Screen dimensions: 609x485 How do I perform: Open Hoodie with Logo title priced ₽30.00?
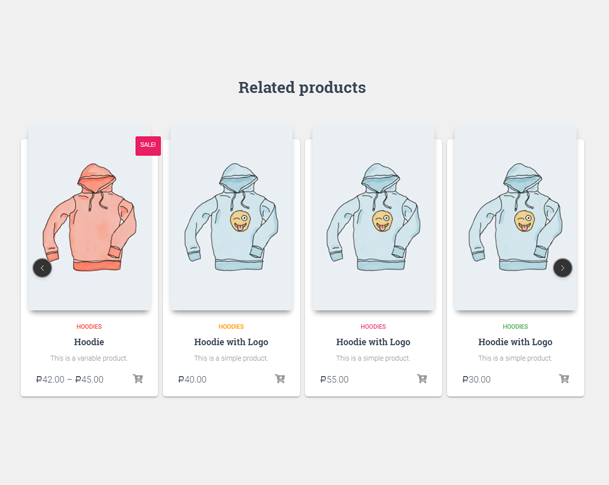coord(515,342)
